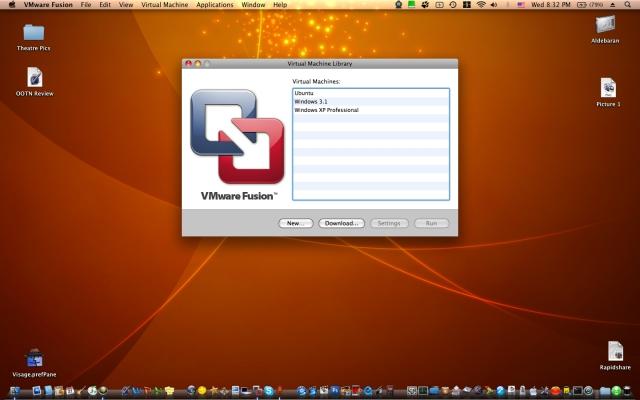This screenshot has height=400, width=640.
Task: Open the Trash in the Dock
Action: 627,391
